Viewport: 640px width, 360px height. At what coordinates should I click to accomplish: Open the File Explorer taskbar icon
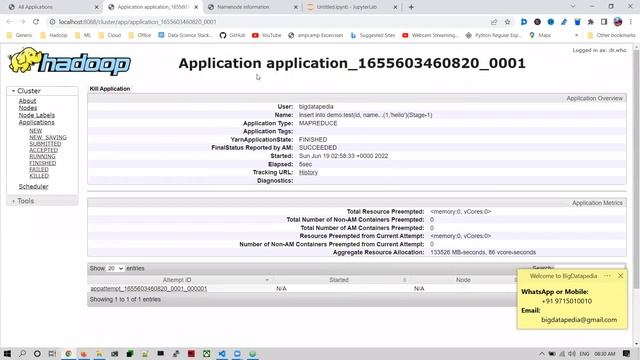99,353
